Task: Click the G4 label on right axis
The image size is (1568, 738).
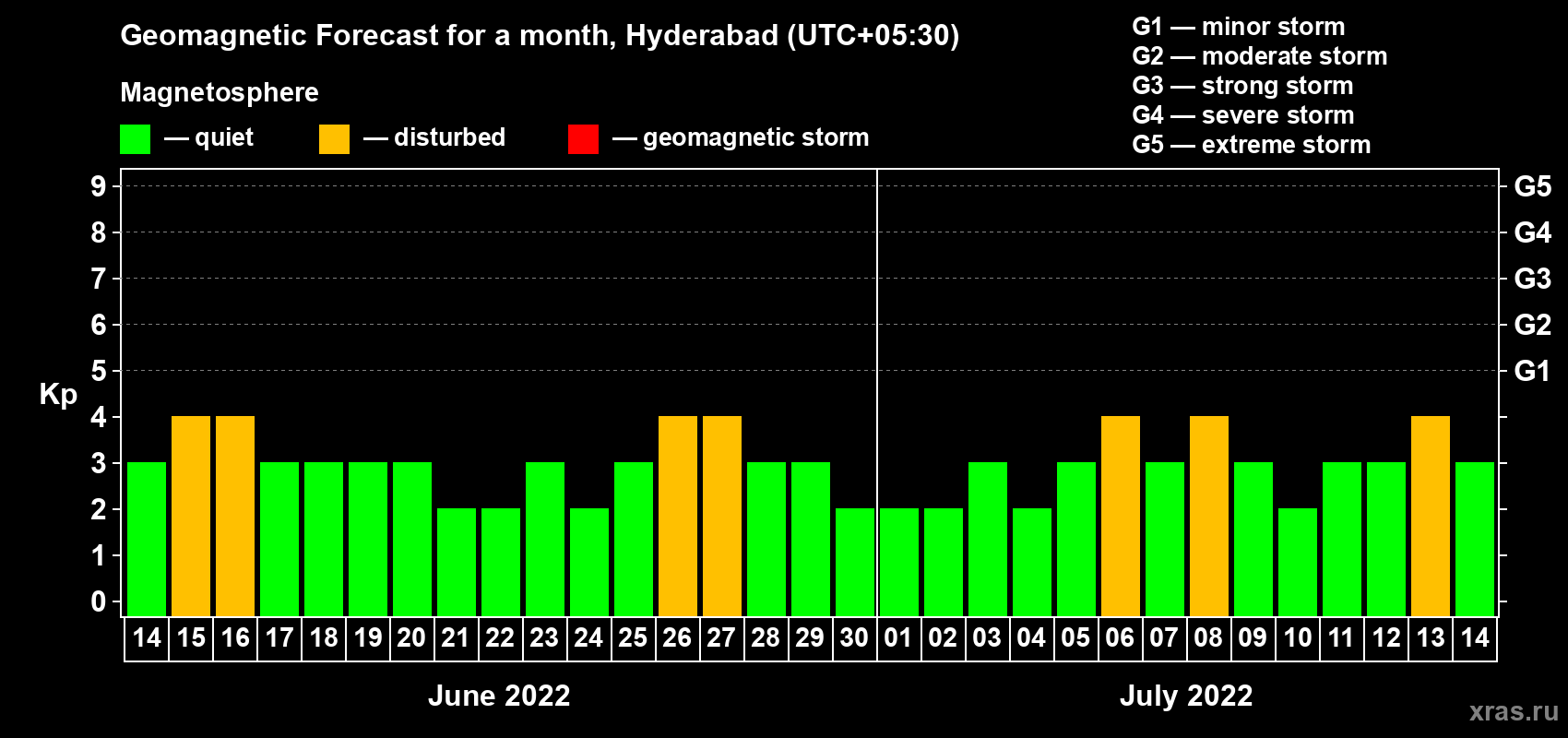Action: (1532, 232)
